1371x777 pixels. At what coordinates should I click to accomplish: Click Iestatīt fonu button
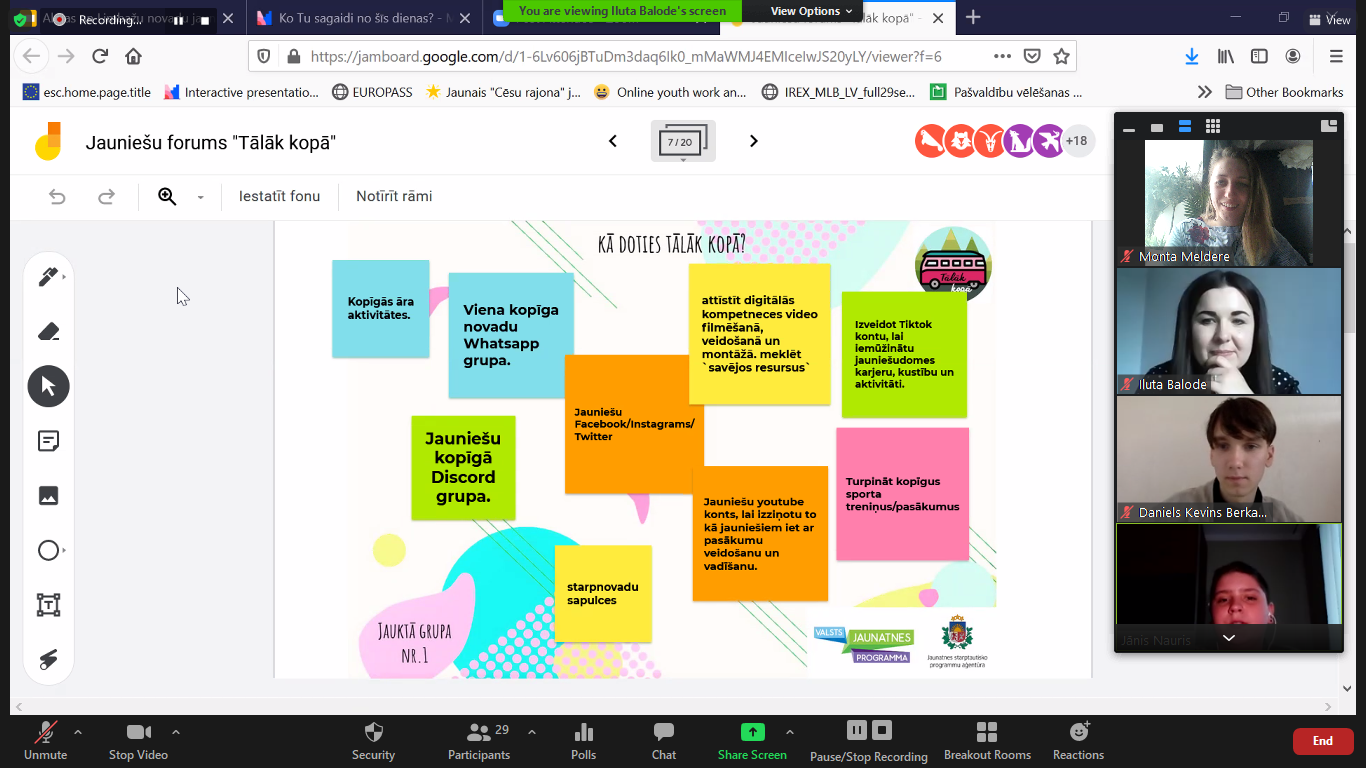click(279, 196)
